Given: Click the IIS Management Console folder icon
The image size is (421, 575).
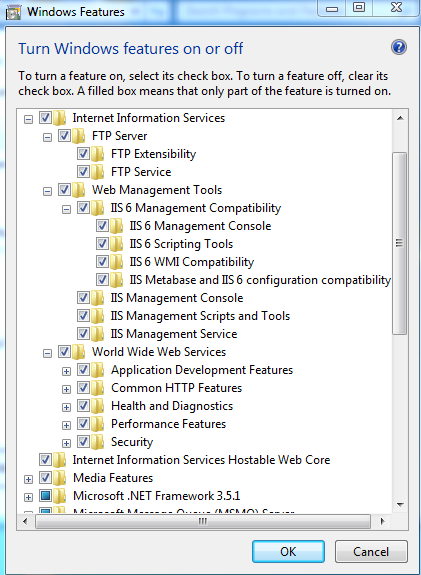Looking at the screenshot, I should coord(98,298).
